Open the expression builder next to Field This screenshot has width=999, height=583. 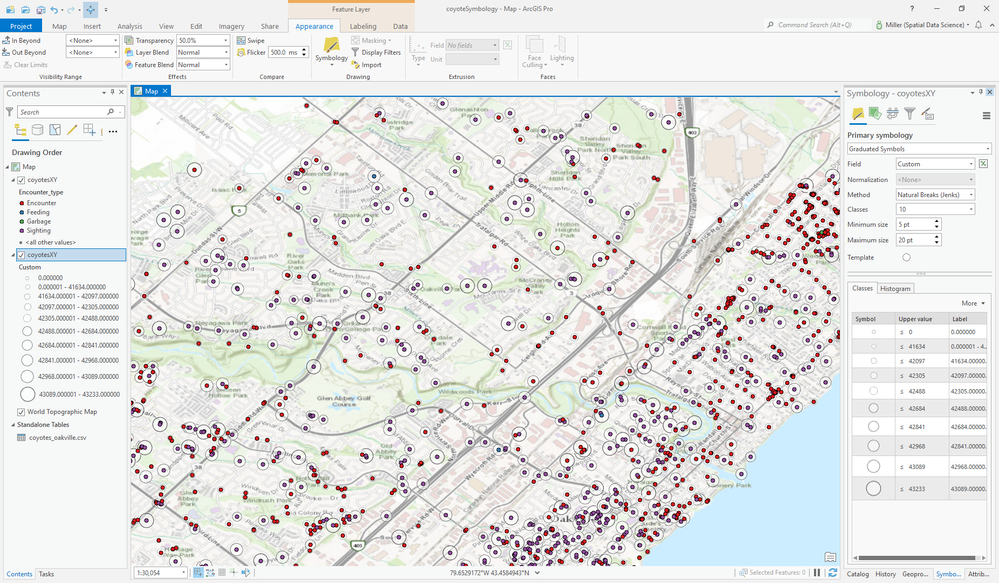tap(983, 164)
